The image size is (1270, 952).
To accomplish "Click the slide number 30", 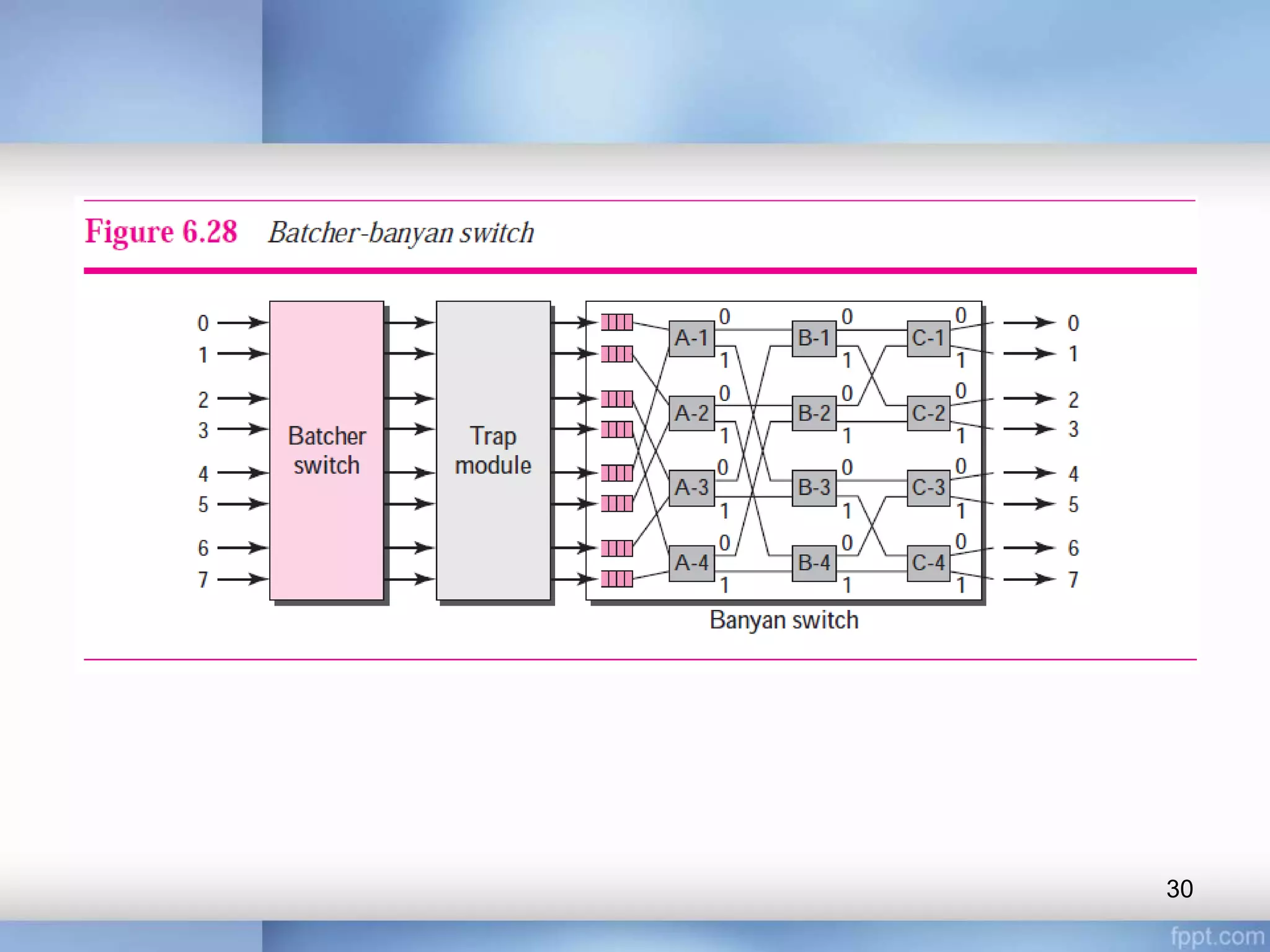I will click(1179, 889).
